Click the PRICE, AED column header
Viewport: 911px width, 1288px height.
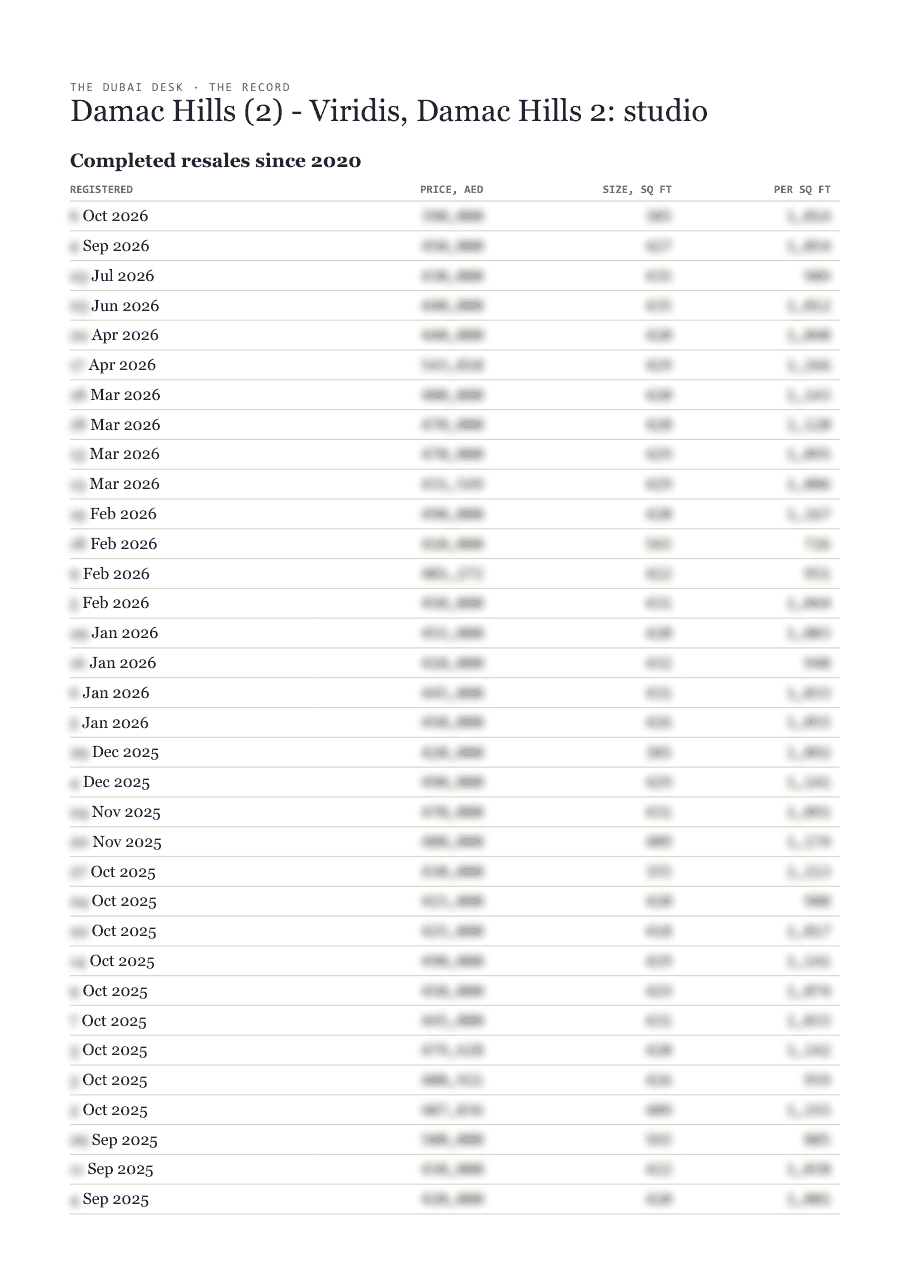coord(452,189)
